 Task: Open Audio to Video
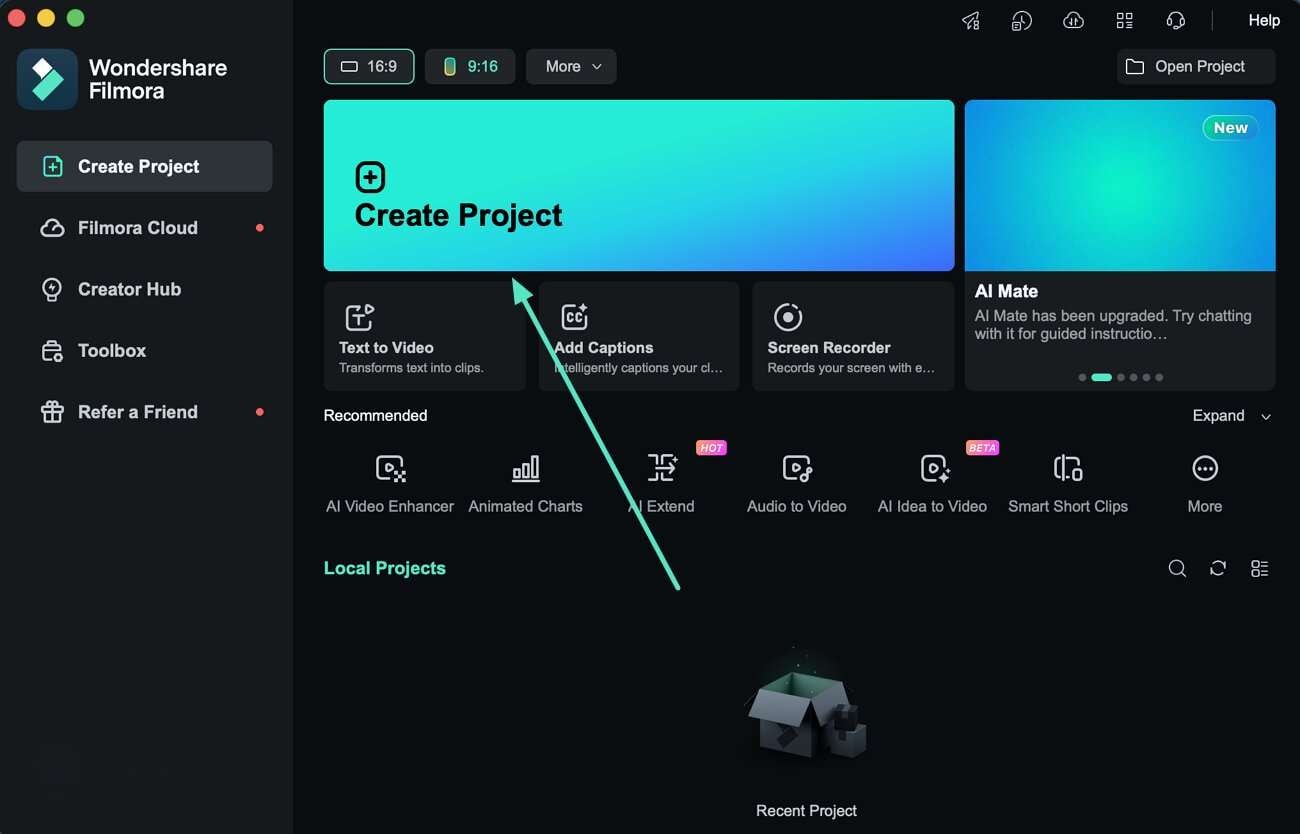click(797, 483)
